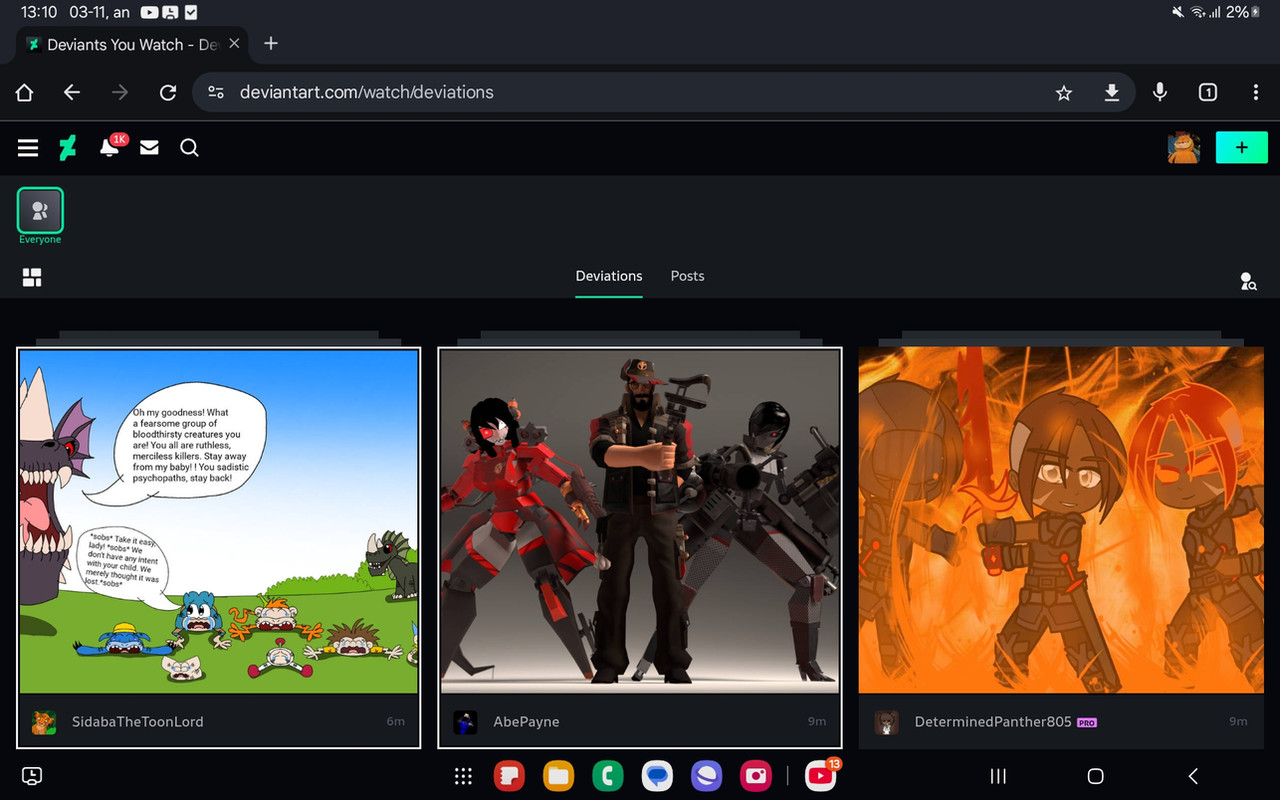Click SidabaTheToonLord's small avatar
This screenshot has width=1280, height=800.
click(44, 722)
